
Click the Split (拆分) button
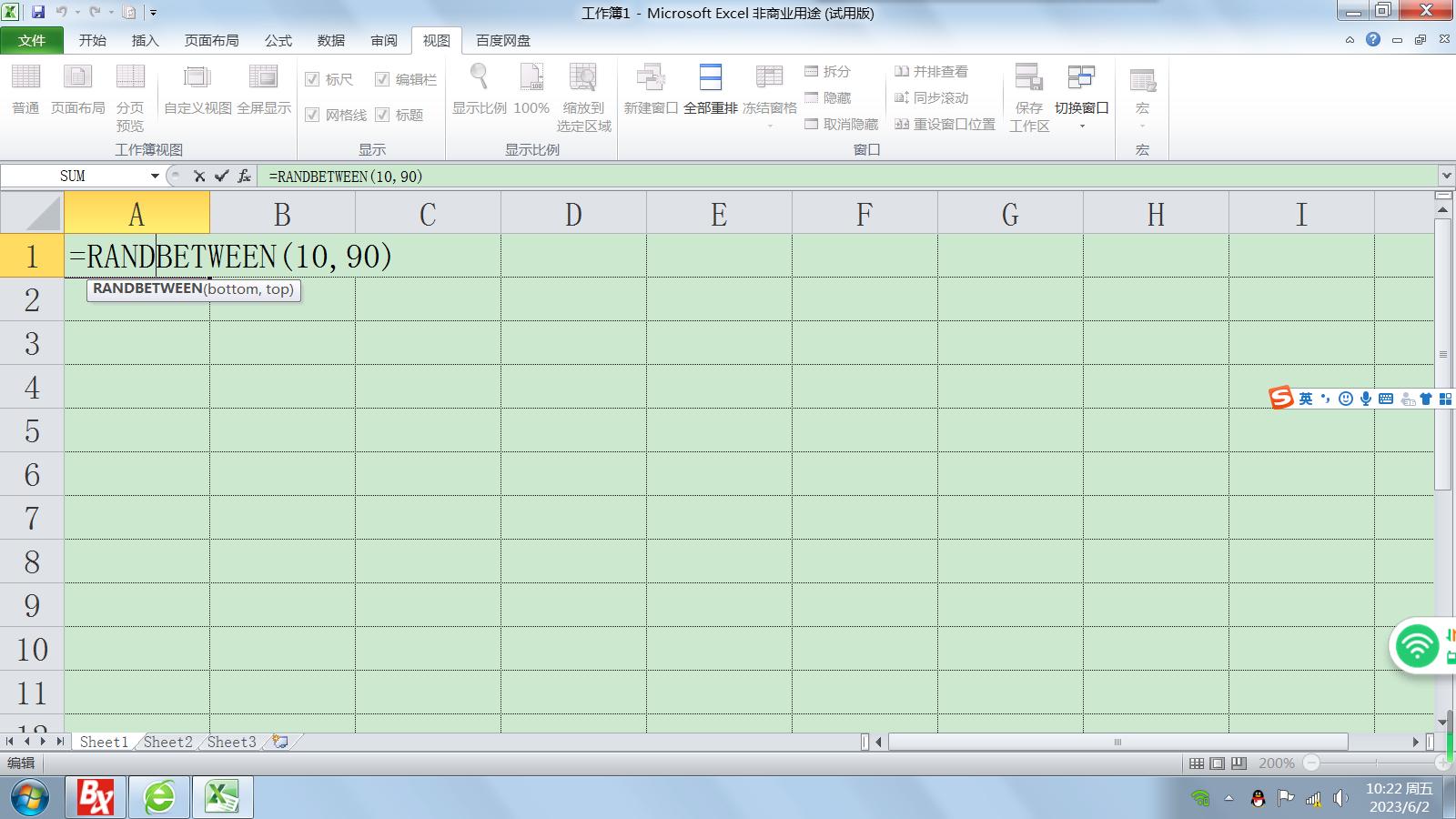(x=827, y=71)
